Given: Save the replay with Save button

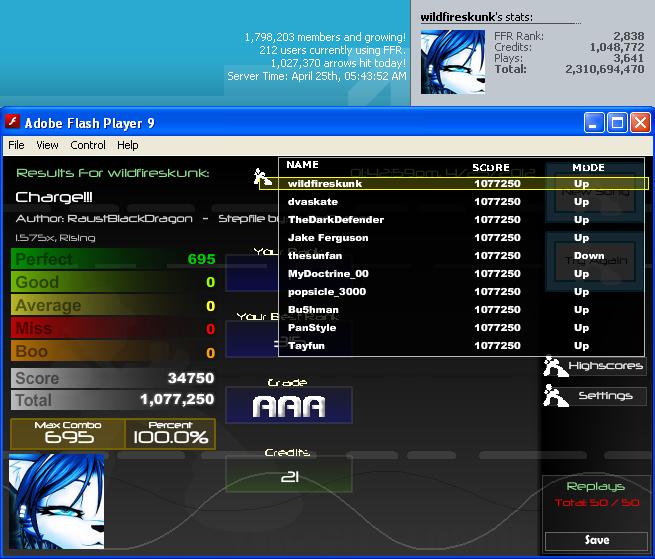Looking at the screenshot, I should click(597, 540).
